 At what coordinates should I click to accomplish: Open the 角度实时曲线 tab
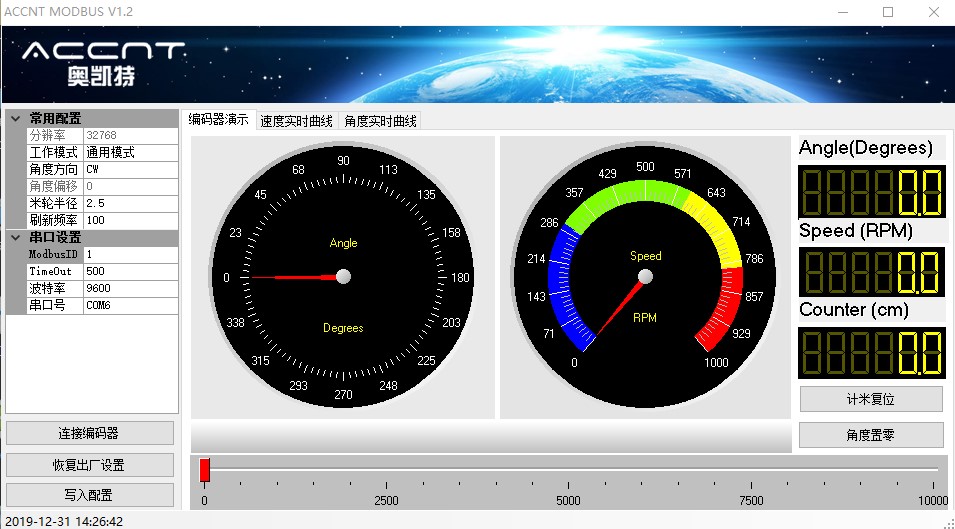coord(380,121)
